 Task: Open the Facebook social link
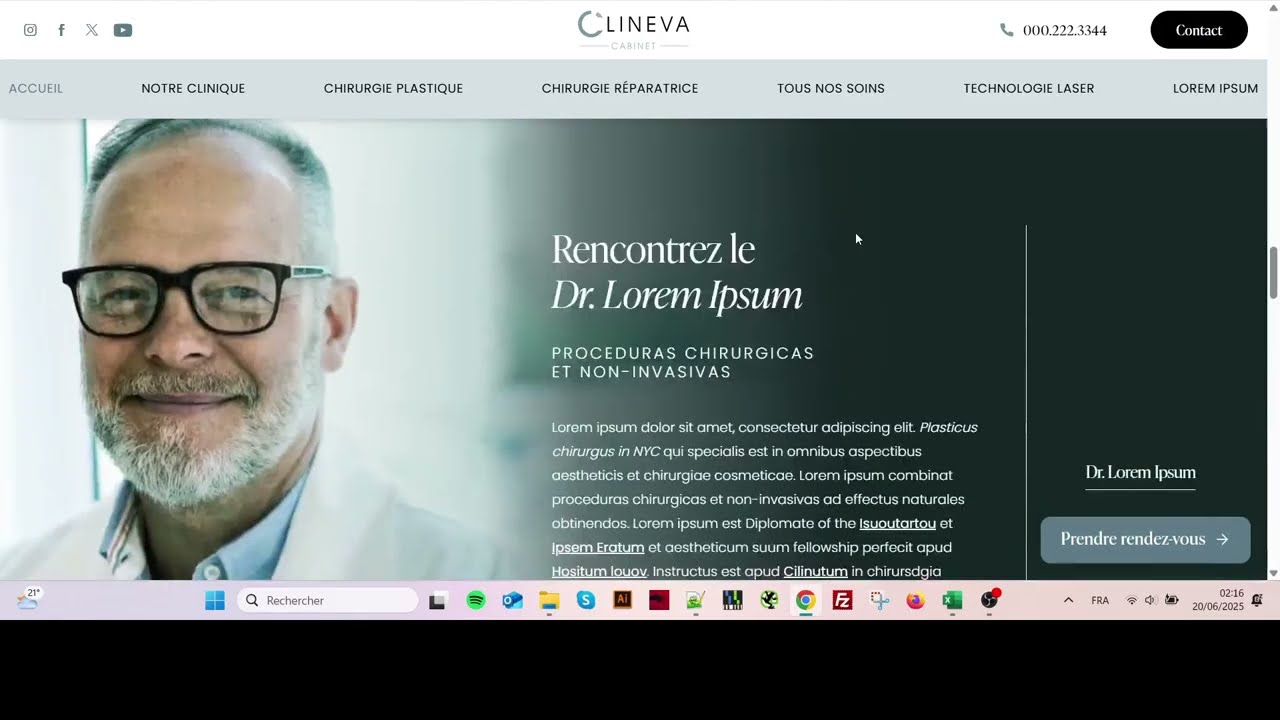click(x=61, y=30)
